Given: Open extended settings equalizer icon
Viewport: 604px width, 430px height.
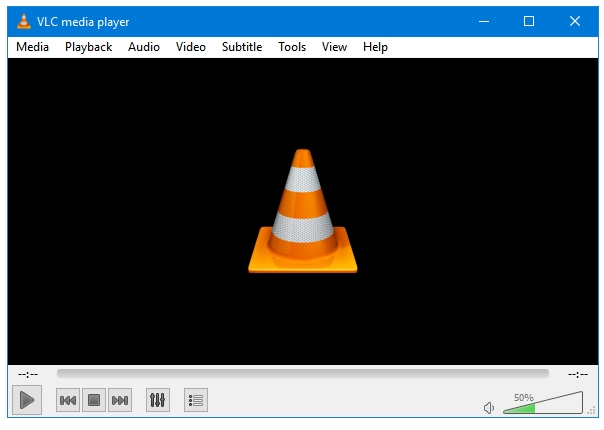Looking at the screenshot, I should [x=158, y=400].
